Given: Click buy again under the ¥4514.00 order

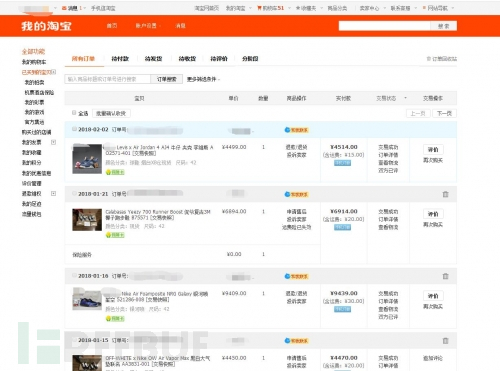Looking at the screenshot, I should (433, 160).
